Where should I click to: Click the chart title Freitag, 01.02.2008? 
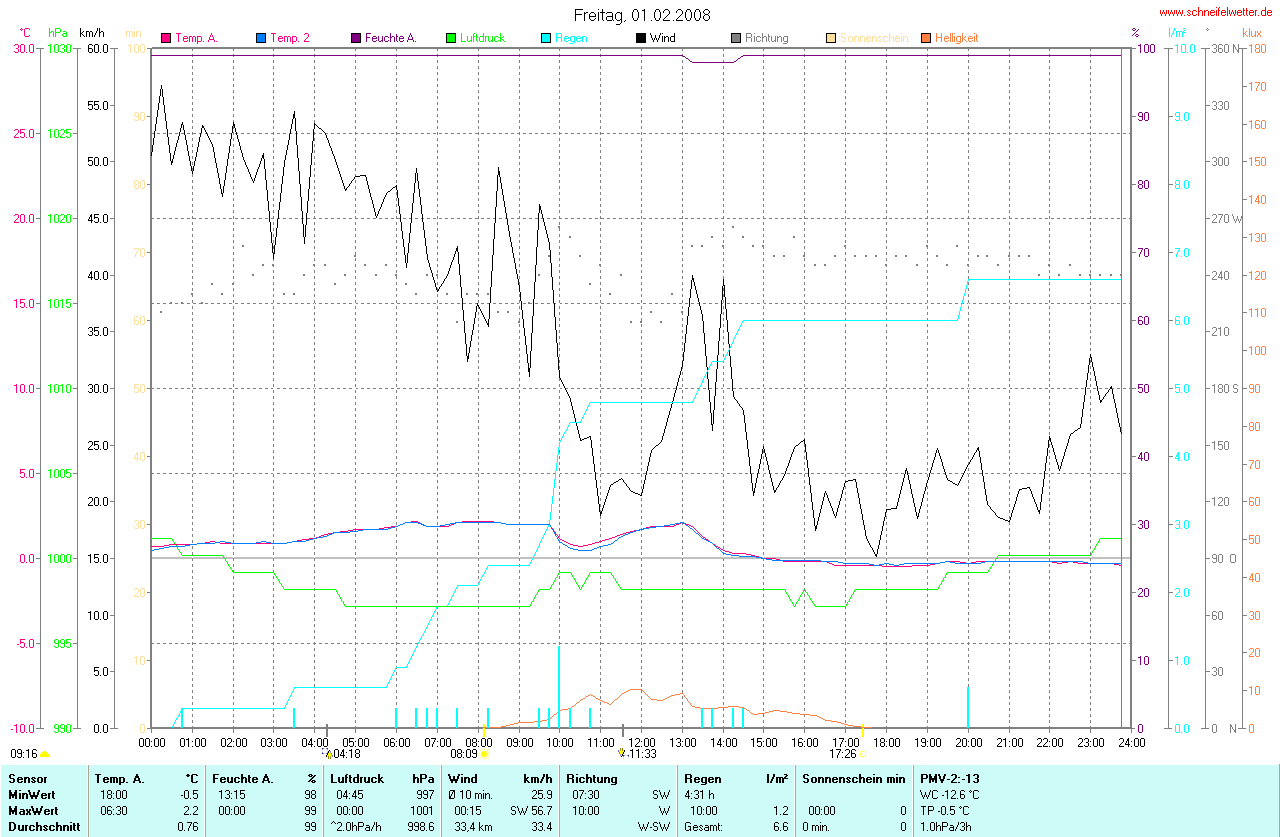pos(642,15)
